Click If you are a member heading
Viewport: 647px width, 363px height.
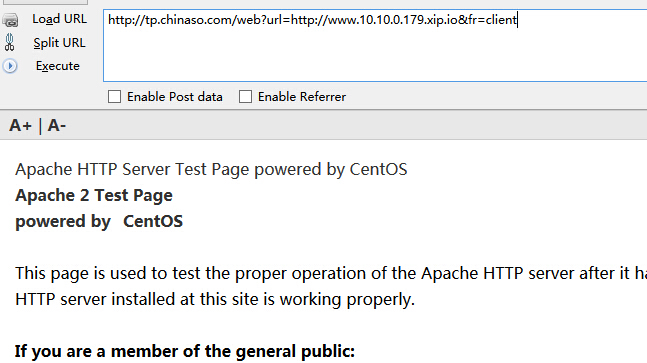185,351
